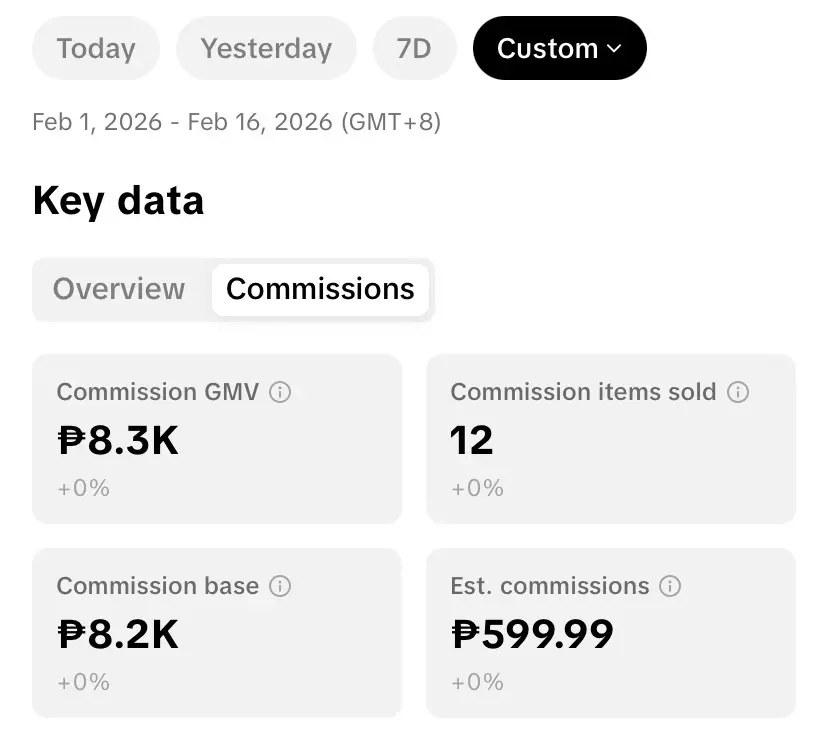The width and height of the screenshot is (828, 744).
Task: Click the Key data heading
Action: point(118,201)
